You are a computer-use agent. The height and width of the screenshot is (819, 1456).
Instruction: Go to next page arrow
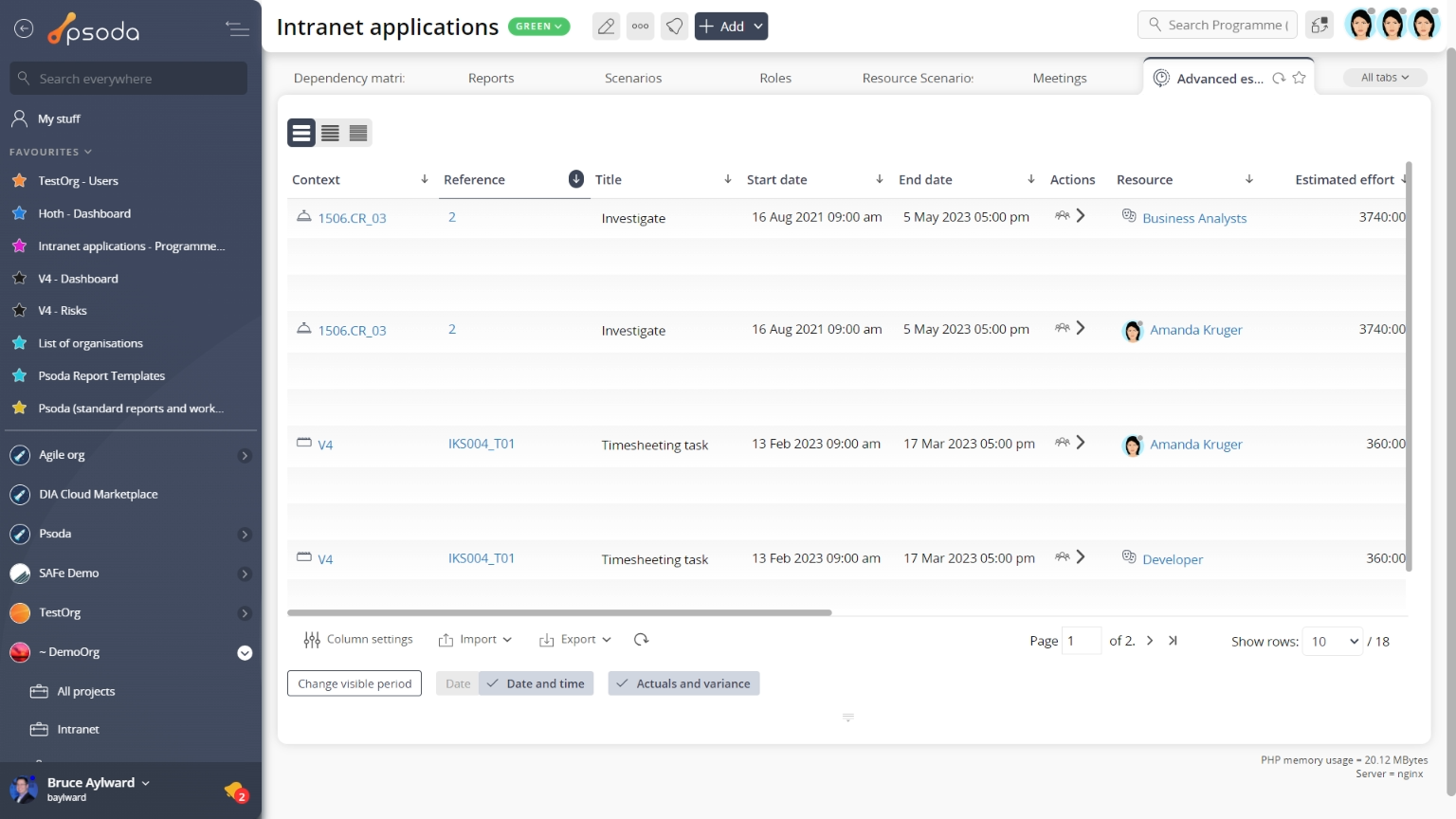click(1150, 641)
